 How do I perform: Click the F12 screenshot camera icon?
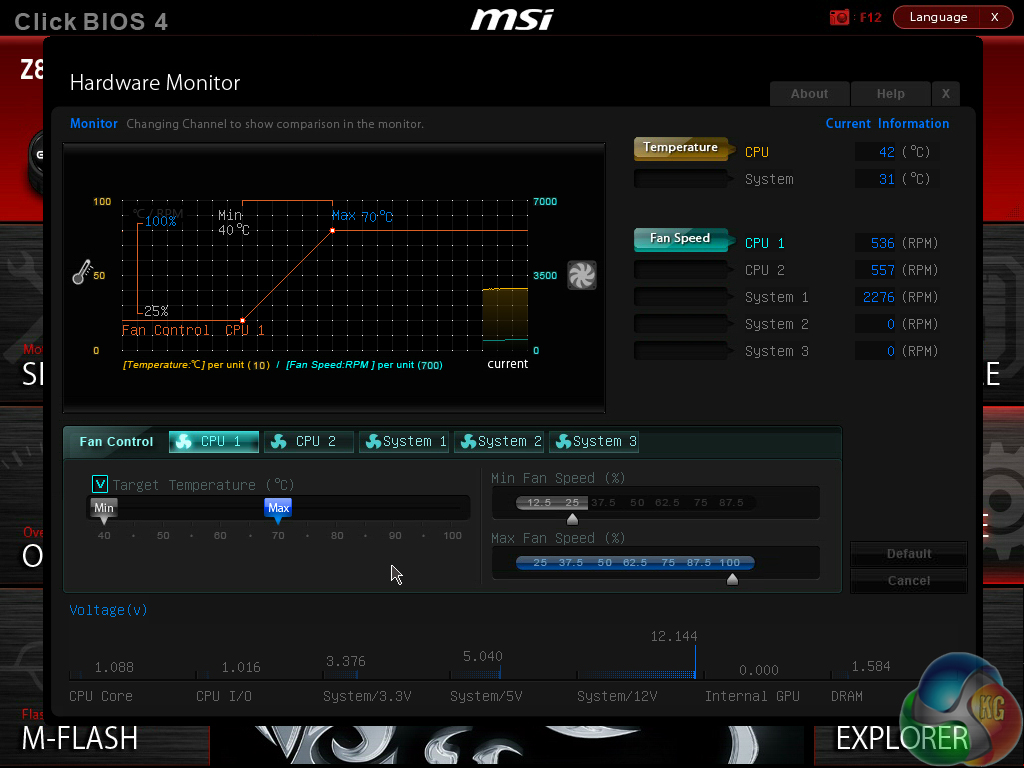point(838,17)
